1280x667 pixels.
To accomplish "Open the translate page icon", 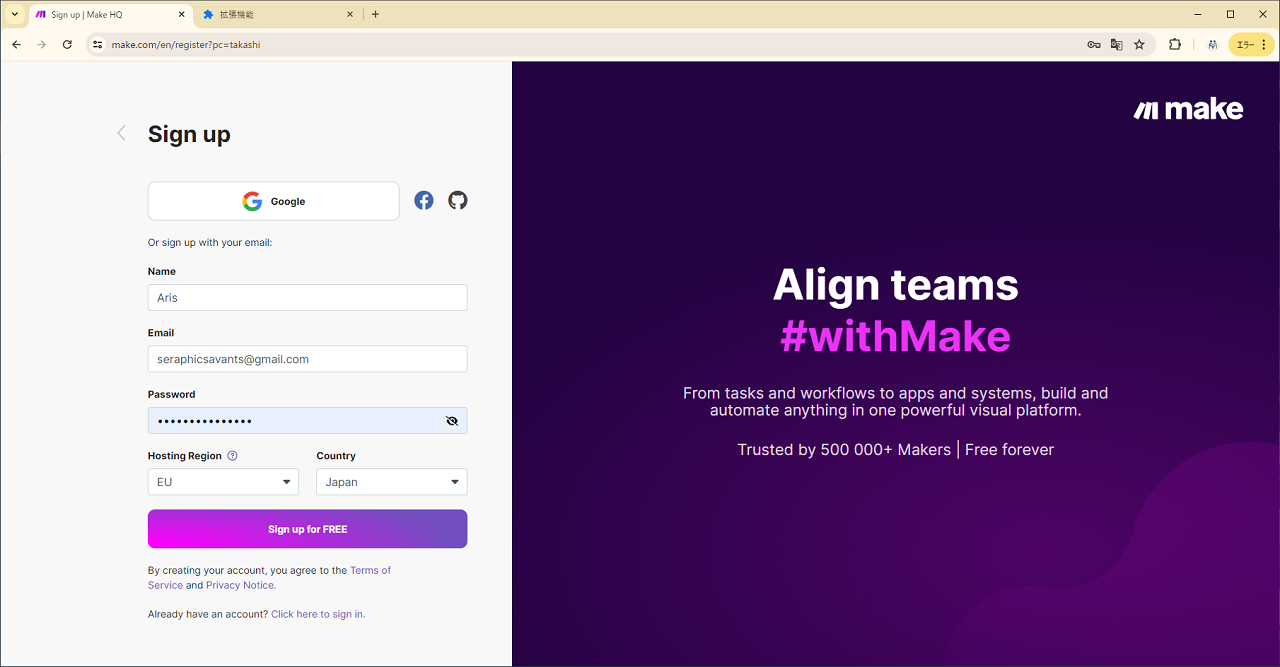I will tap(1117, 45).
